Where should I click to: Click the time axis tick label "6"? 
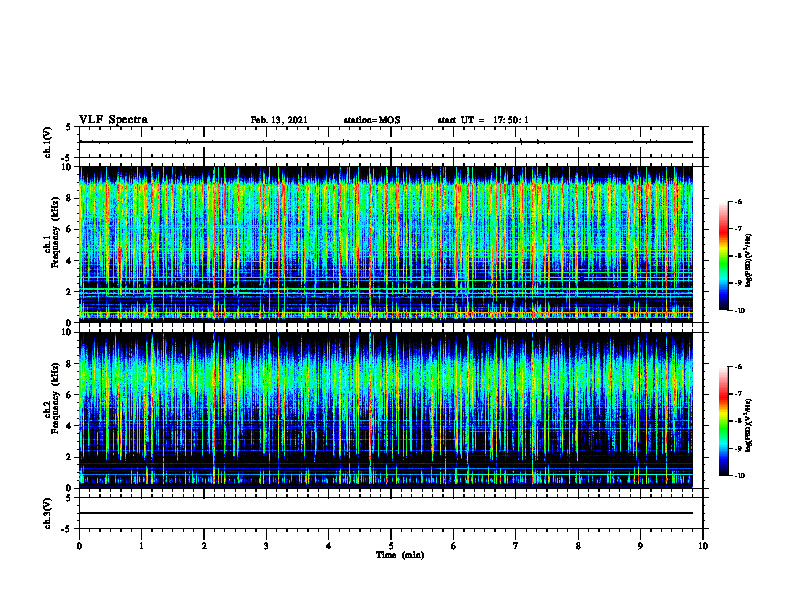[454, 546]
